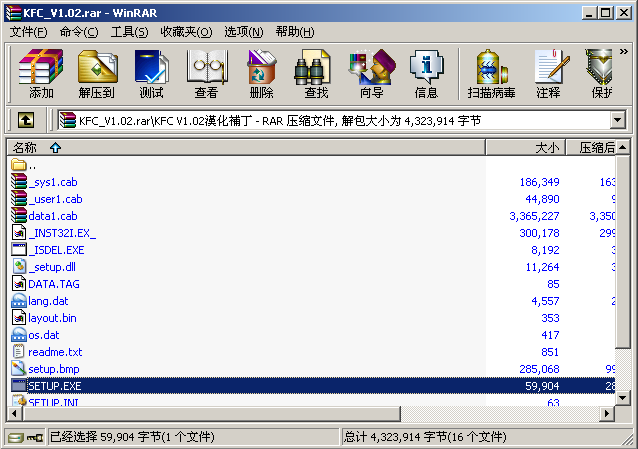This screenshot has height=449, width=638.
Task: Launch the 向导 (Wizard) tool
Action: pyautogui.click(x=371, y=74)
